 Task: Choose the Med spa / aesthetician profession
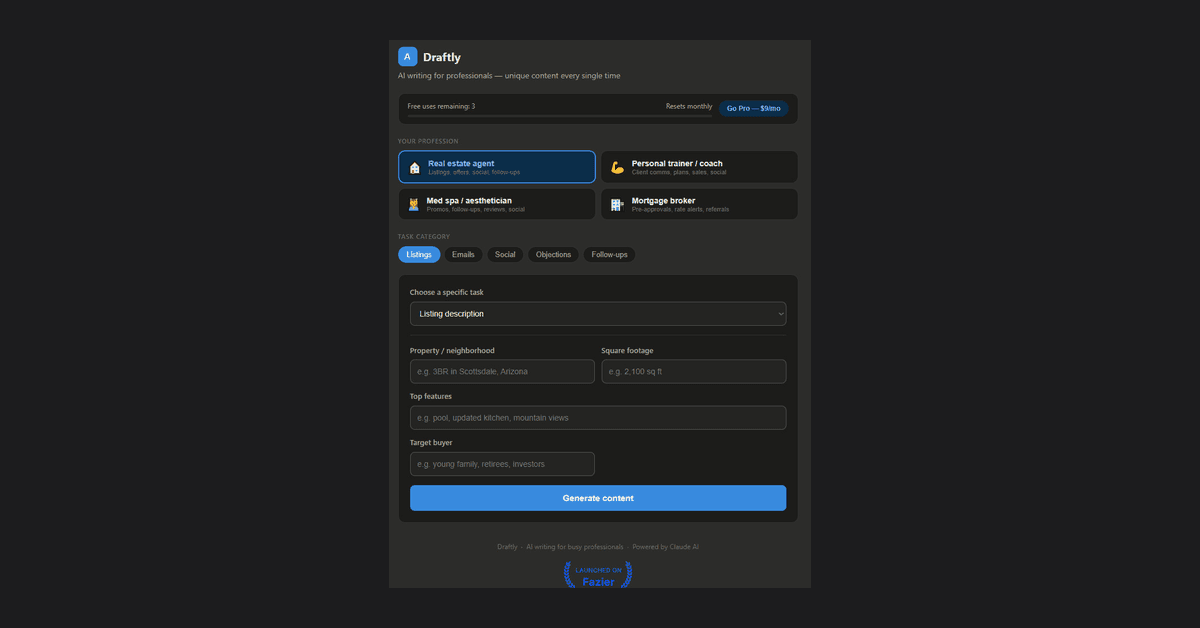coord(497,204)
